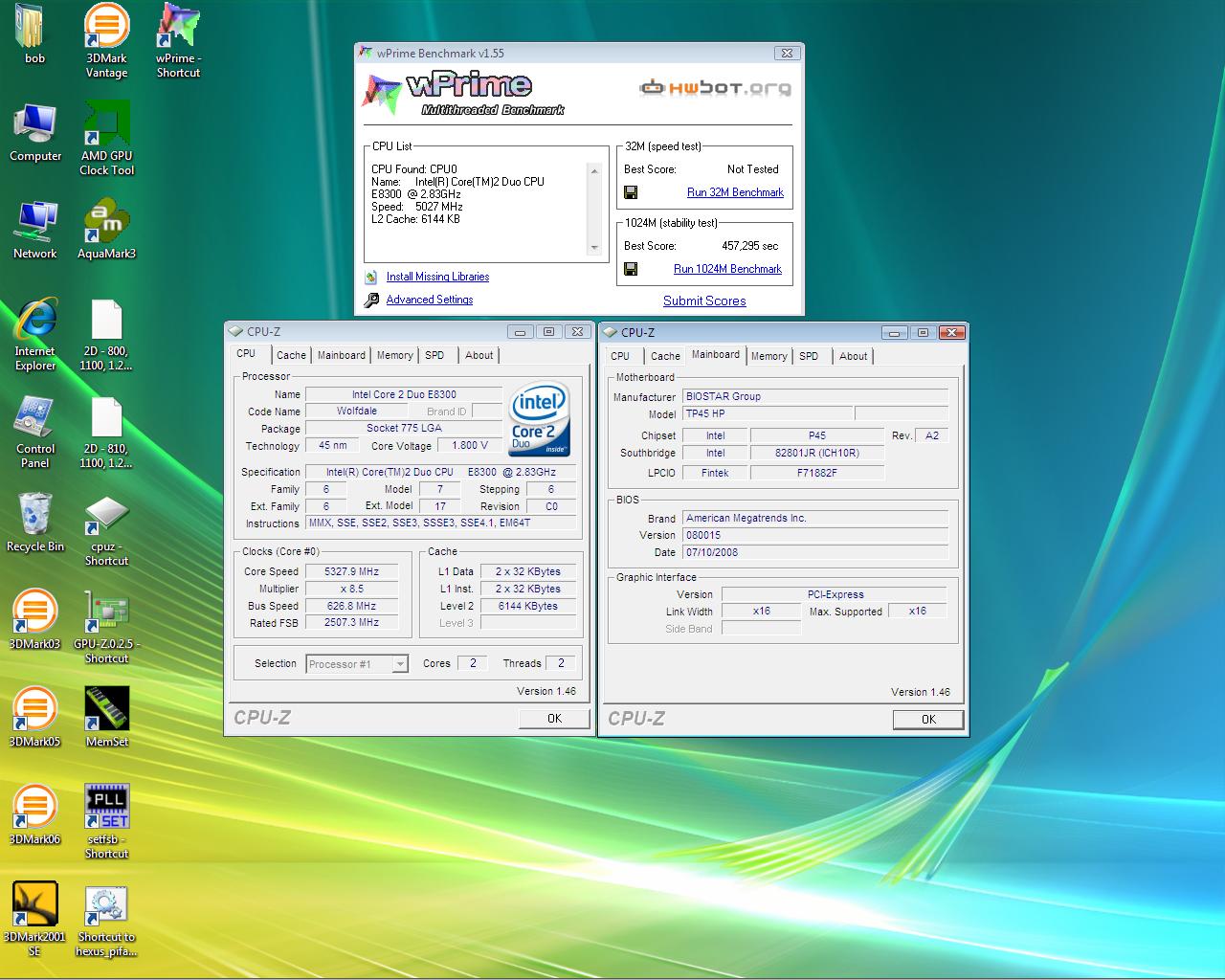Run 1024M Benchmark link
Screen dimensions: 1225x980
(727, 269)
